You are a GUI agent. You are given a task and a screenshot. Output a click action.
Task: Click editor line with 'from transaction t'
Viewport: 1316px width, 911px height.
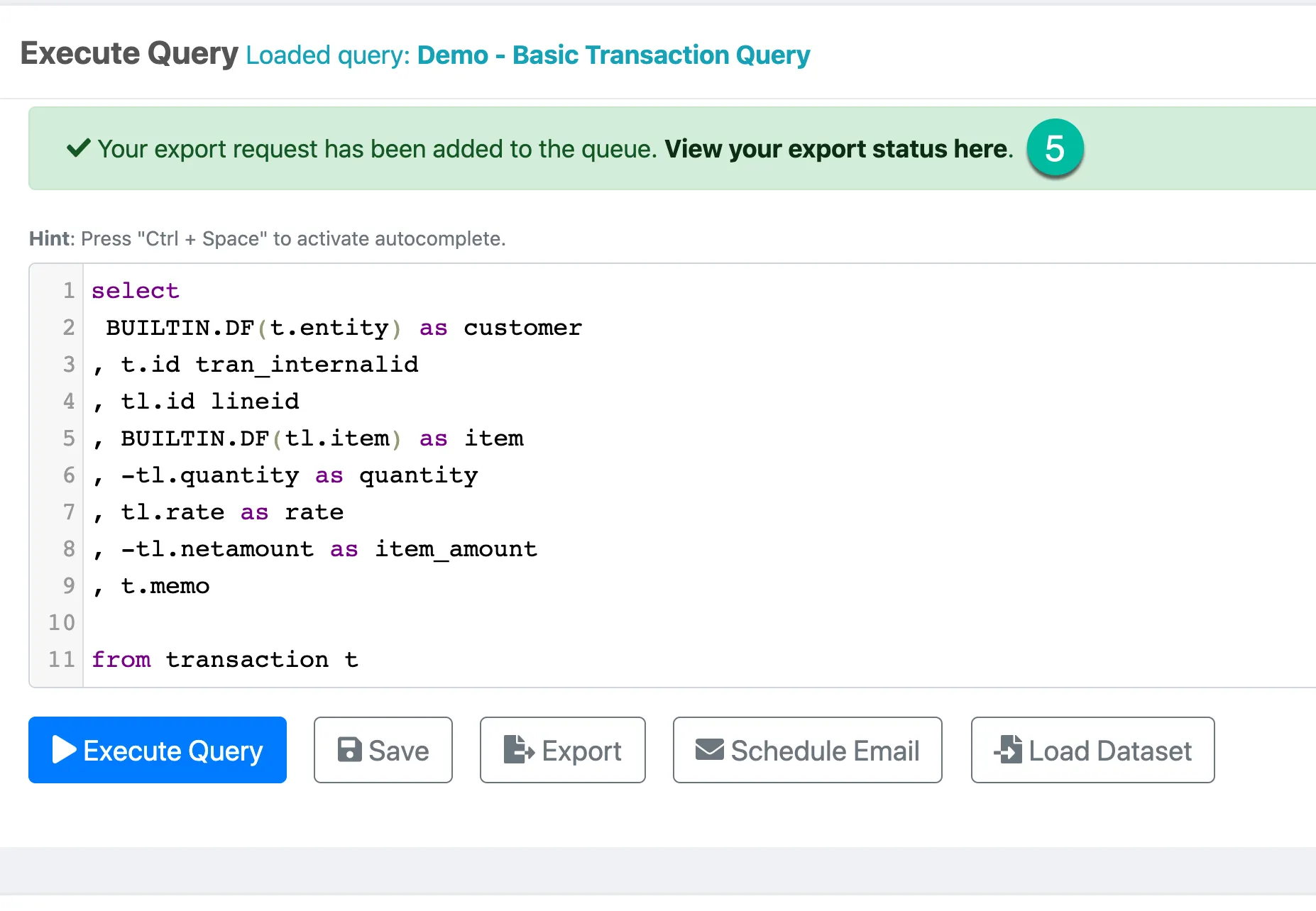(x=225, y=659)
